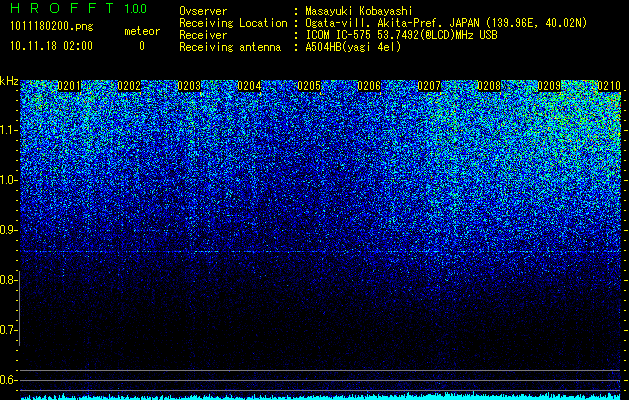Image resolution: width=629 pixels, height=400 pixels.
Task: Click the 0209 time marker label
Action: (549, 86)
